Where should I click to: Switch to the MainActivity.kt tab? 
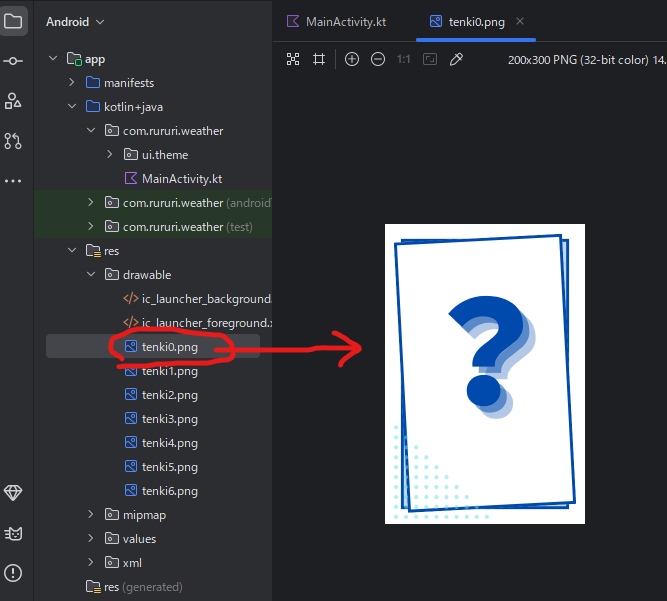336,22
